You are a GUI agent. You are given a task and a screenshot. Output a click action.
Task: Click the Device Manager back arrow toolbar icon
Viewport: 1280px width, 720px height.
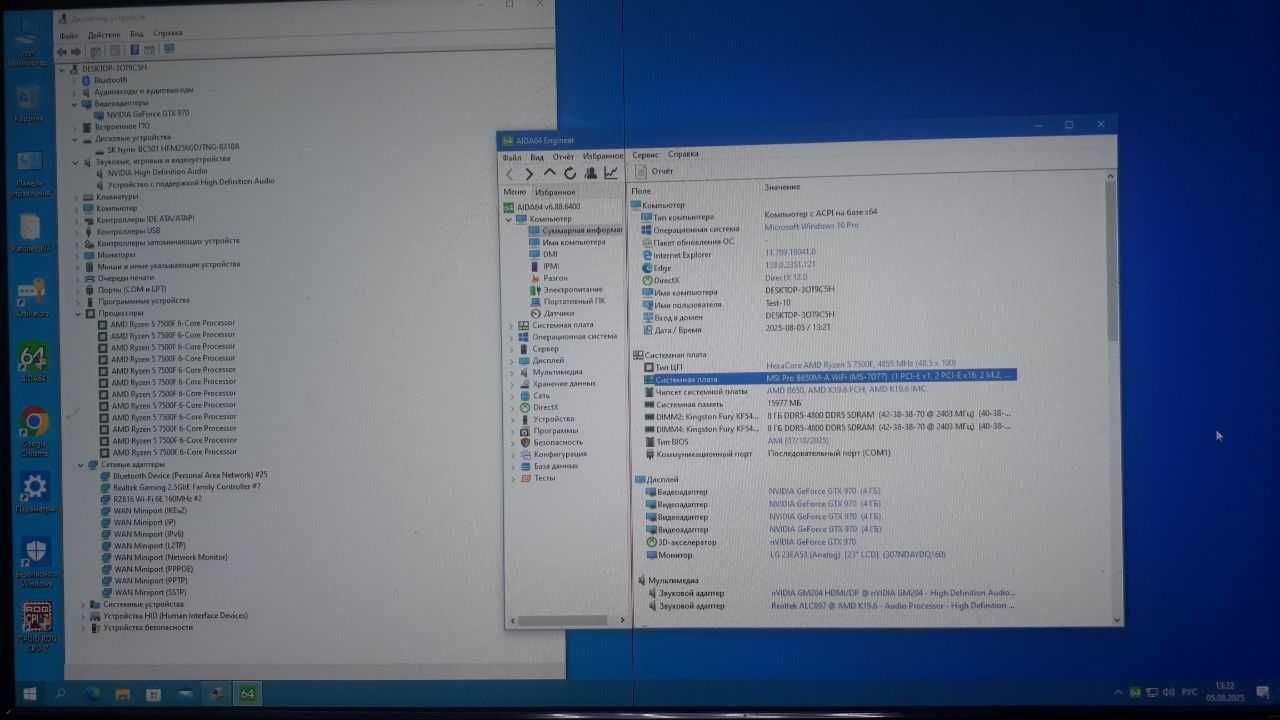tap(61, 51)
